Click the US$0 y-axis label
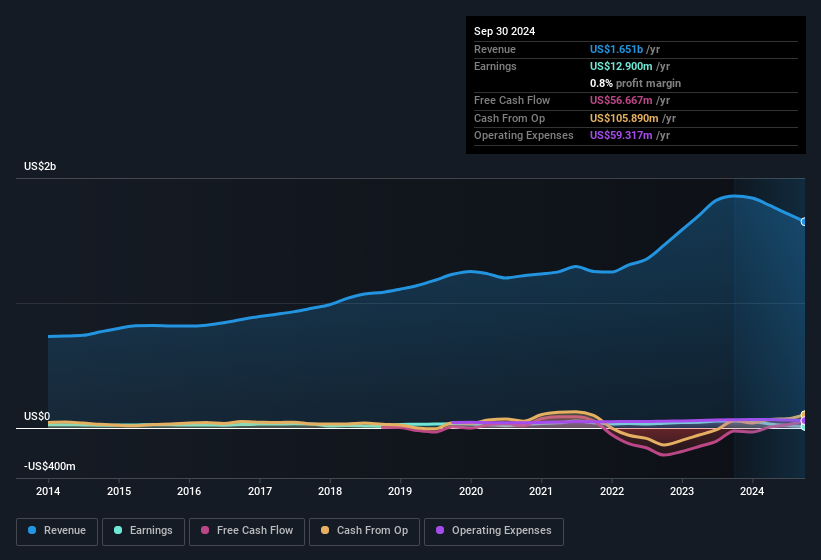 [37, 416]
